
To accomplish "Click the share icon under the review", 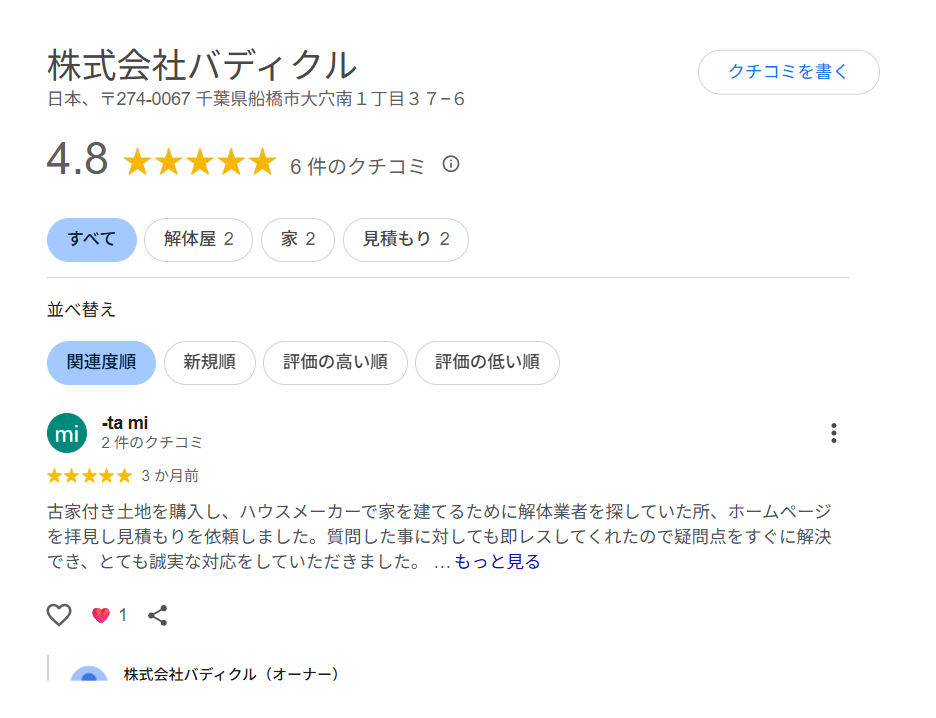I will pos(156,615).
